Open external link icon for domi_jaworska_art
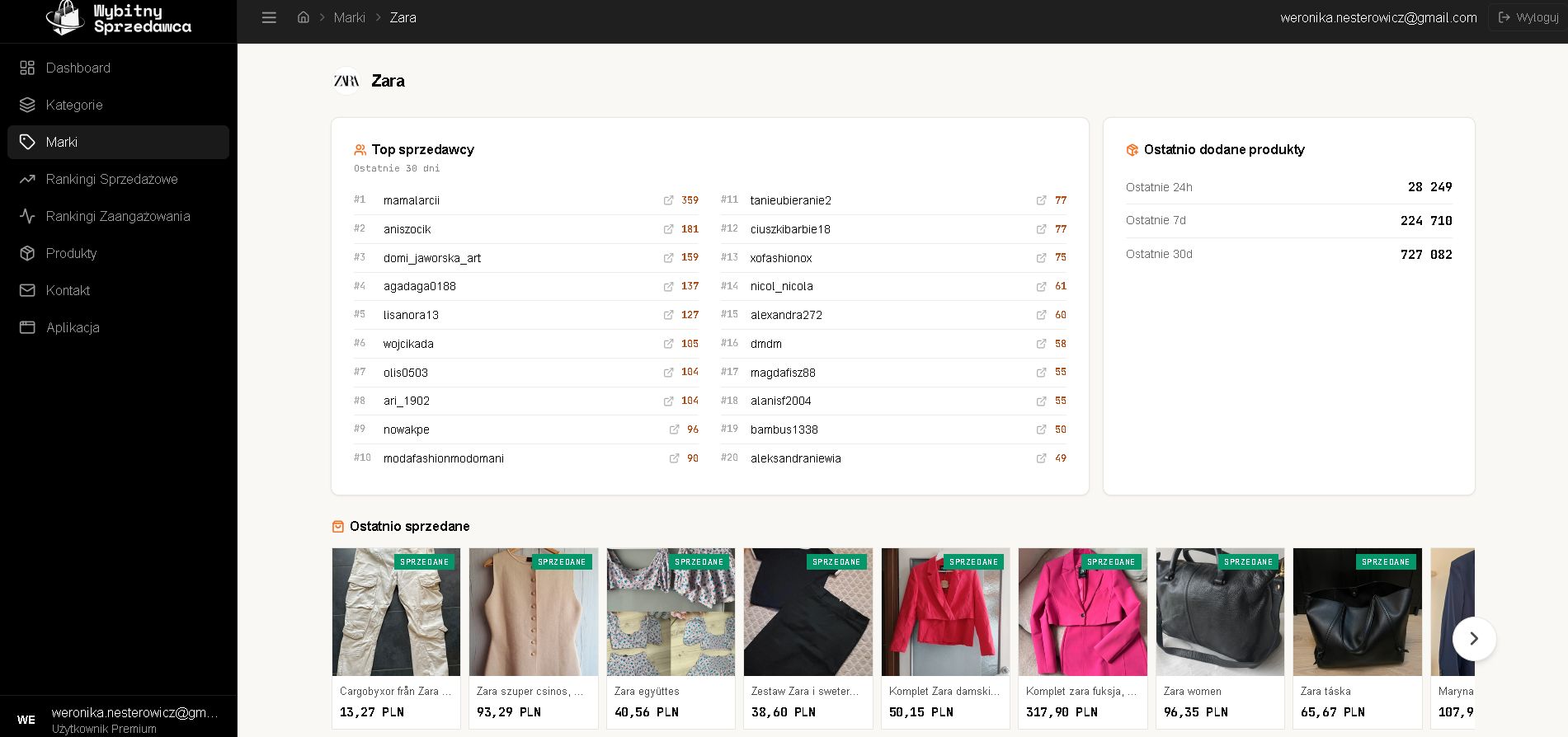Viewport: 1568px width, 737px height. (669, 258)
